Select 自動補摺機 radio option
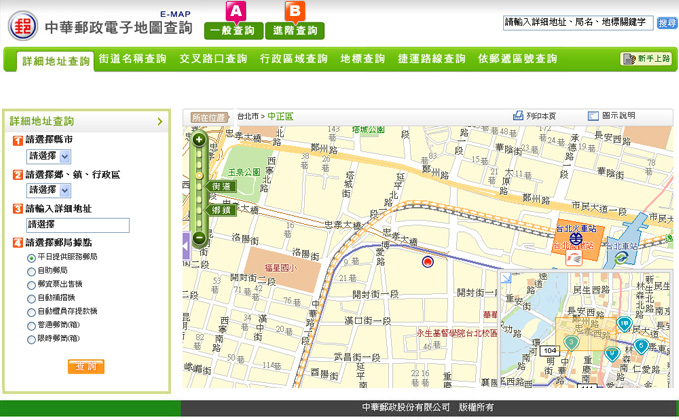Viewport: 679px width, 420px height. point(31,299)
